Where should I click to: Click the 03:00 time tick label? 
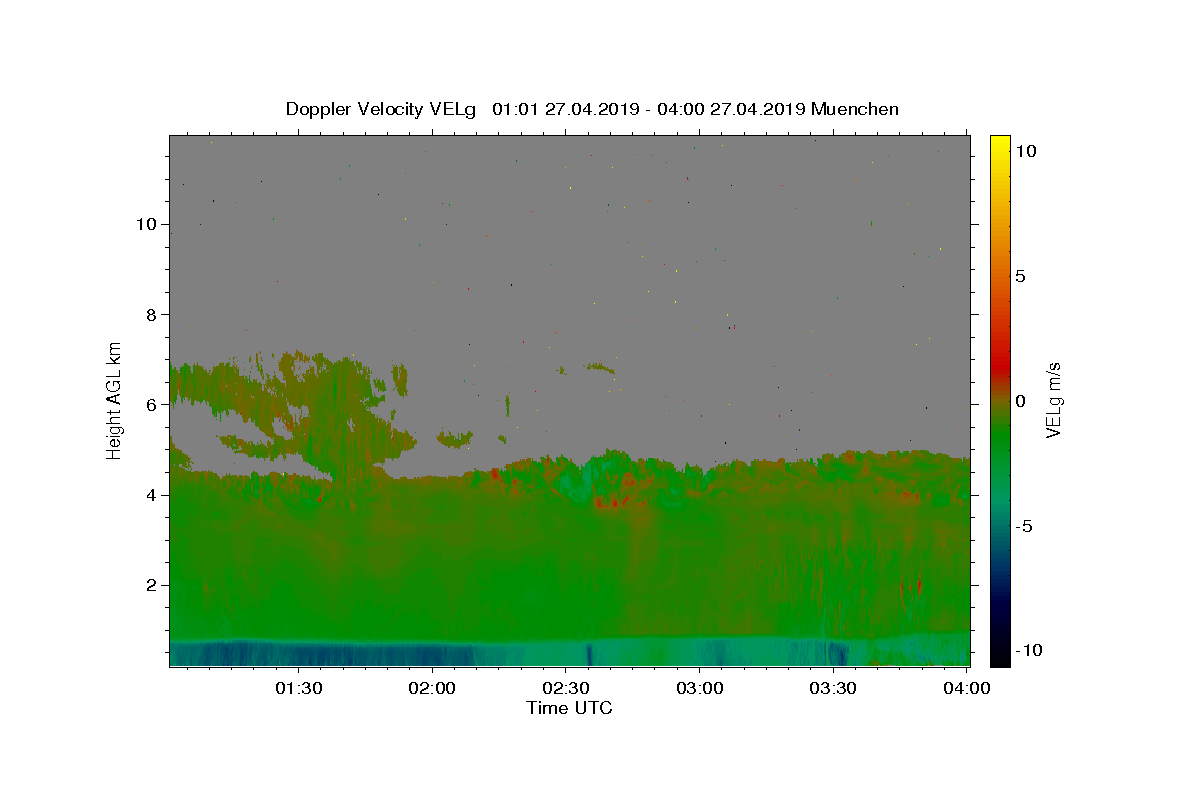click(x=700, y=688)
